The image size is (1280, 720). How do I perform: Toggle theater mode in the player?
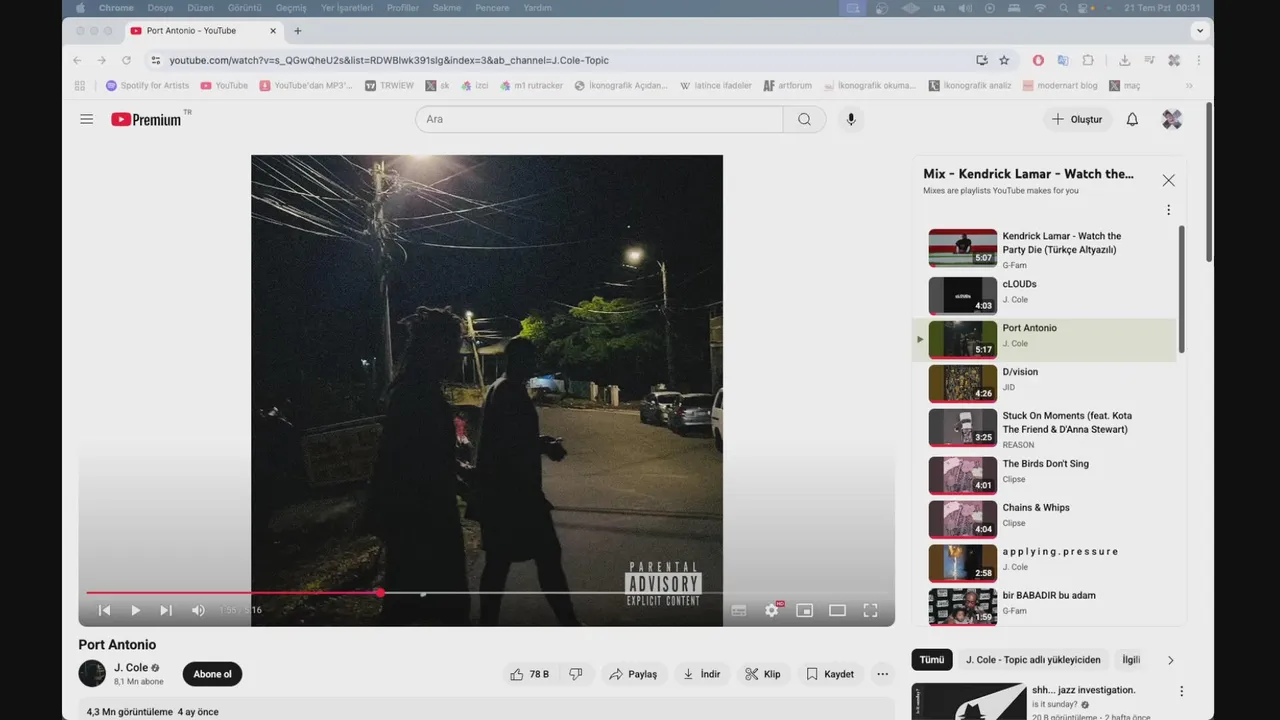click(x=837, y=610)
